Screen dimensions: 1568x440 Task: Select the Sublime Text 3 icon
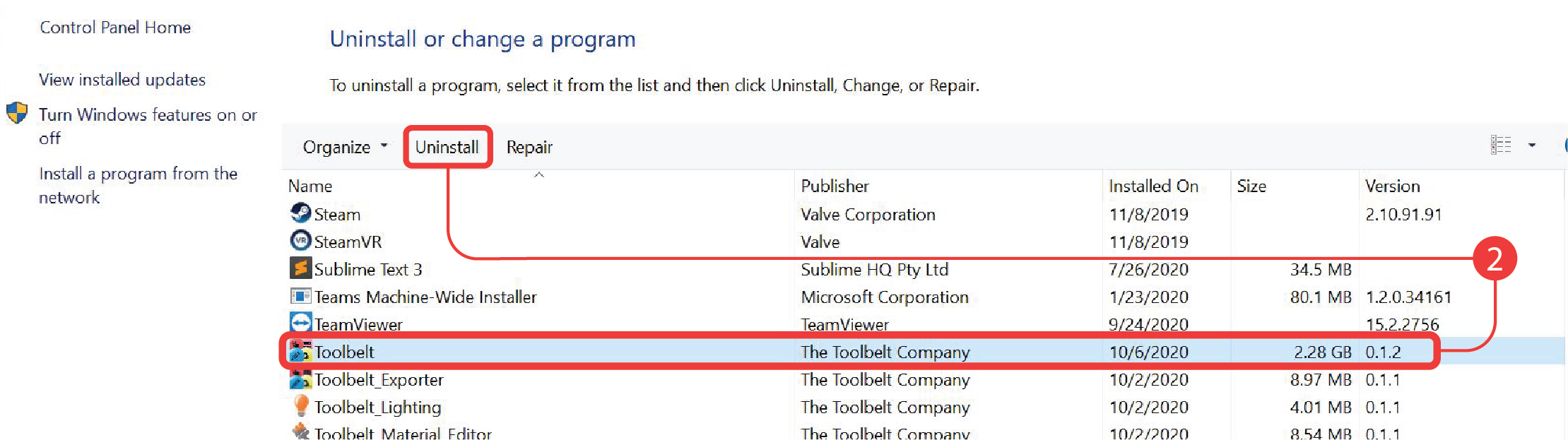click(300, 269)
